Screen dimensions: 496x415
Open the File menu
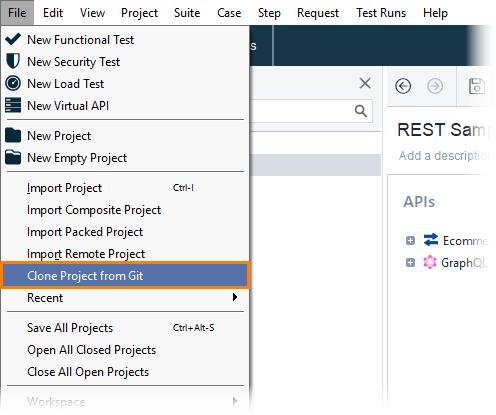point(17,13)
